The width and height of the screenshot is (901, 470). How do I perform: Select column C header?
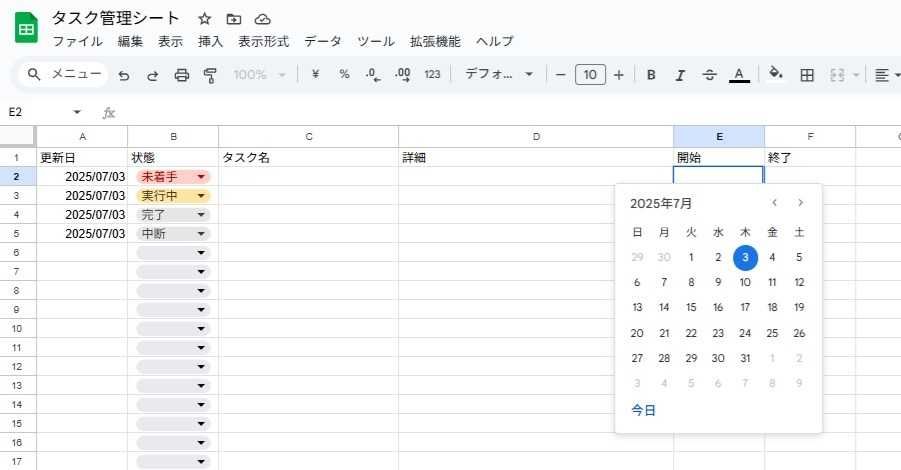[x=309, y=137]
